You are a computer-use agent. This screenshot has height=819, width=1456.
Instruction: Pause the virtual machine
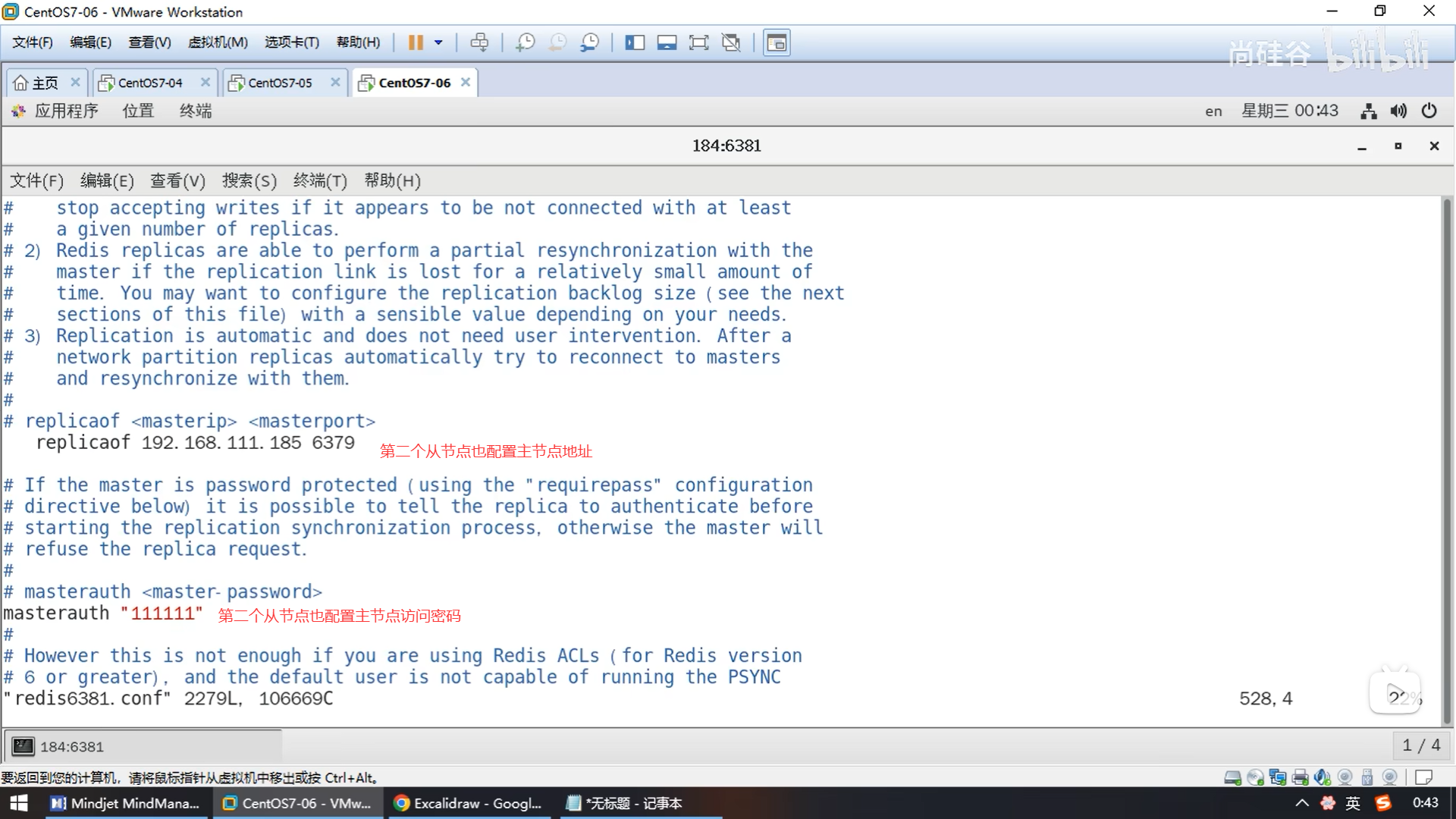[416, 42]
